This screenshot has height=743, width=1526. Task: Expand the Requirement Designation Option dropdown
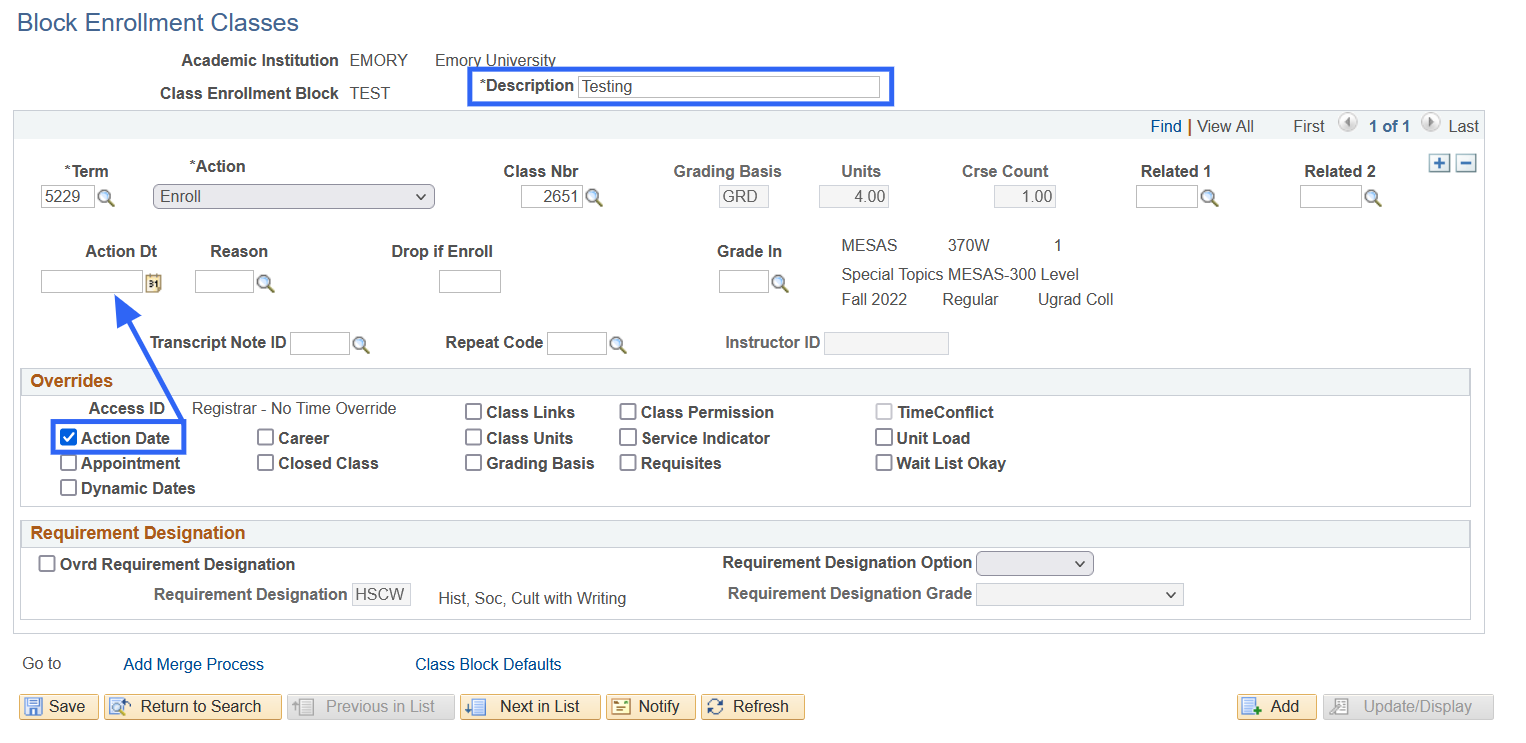1034,564
